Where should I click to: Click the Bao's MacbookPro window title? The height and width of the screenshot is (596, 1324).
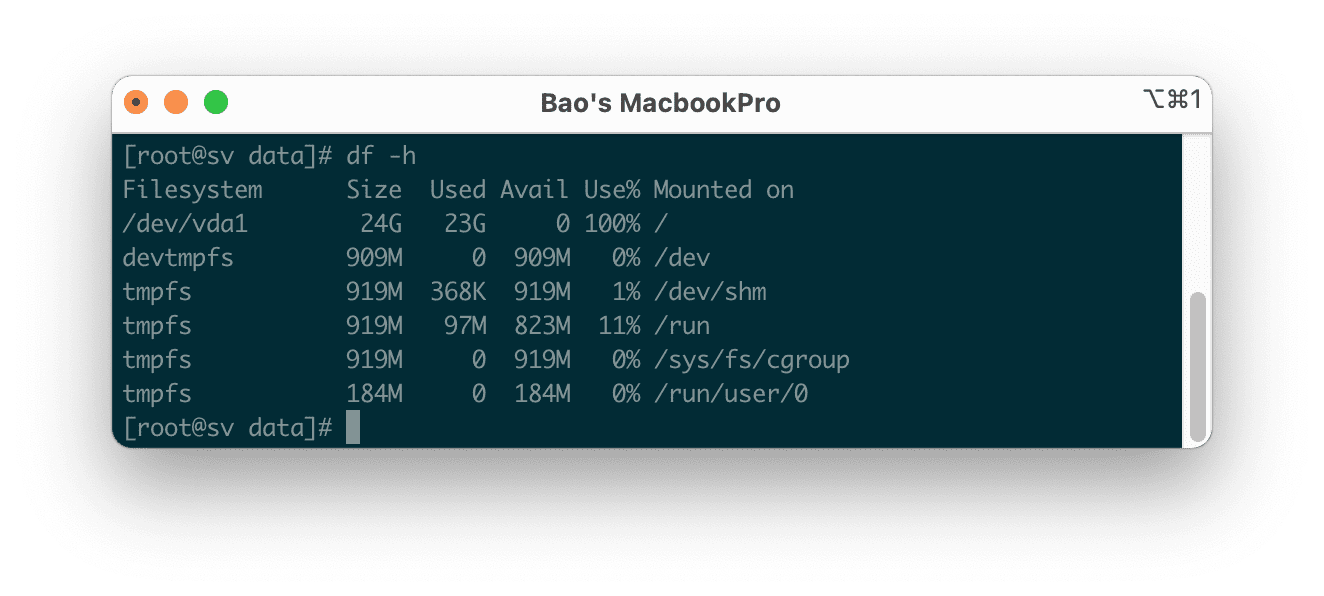(x=660, y=103)
